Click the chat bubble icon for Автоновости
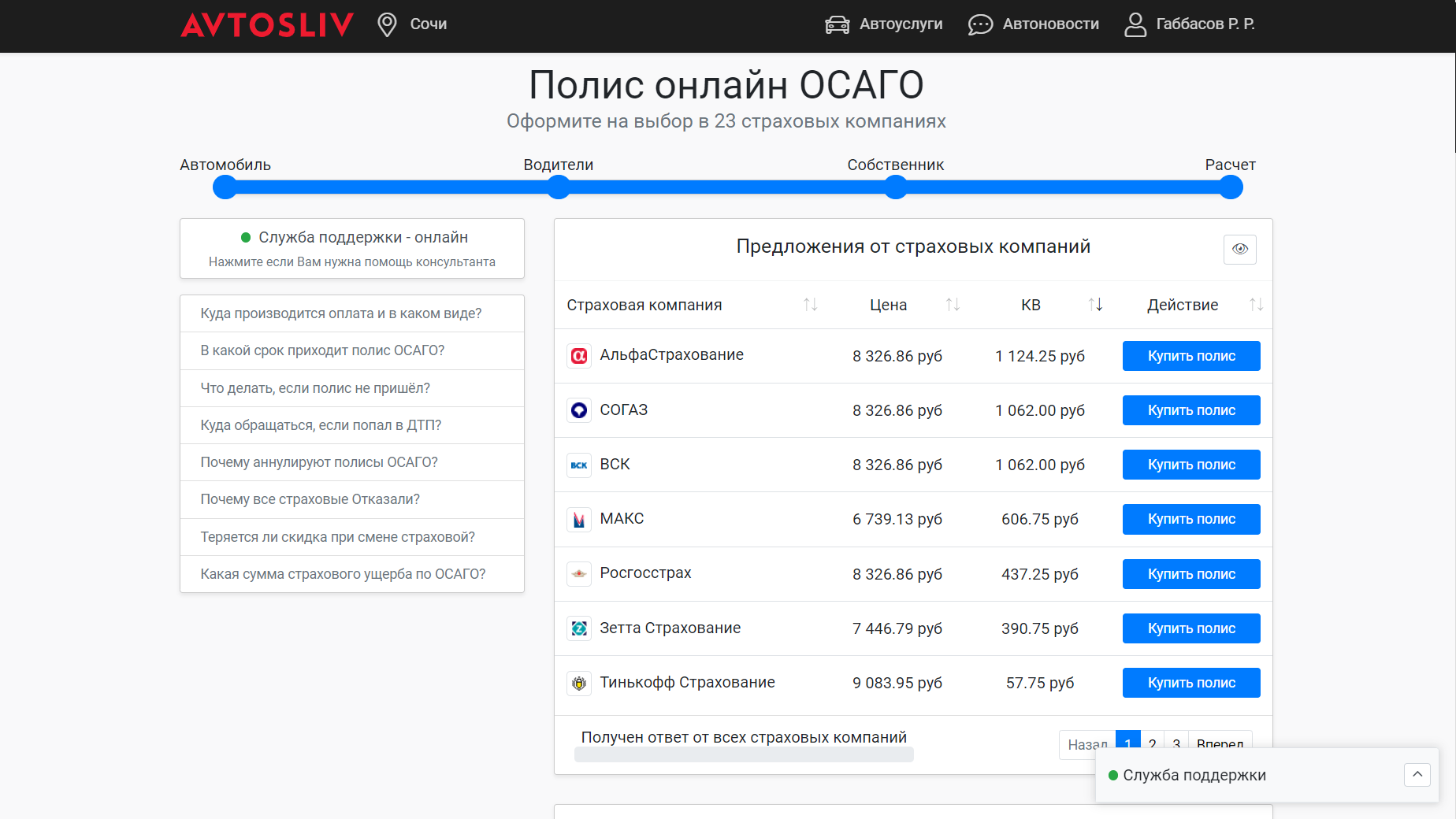This screenshot has width=1456, height=819. coord(980,24)
